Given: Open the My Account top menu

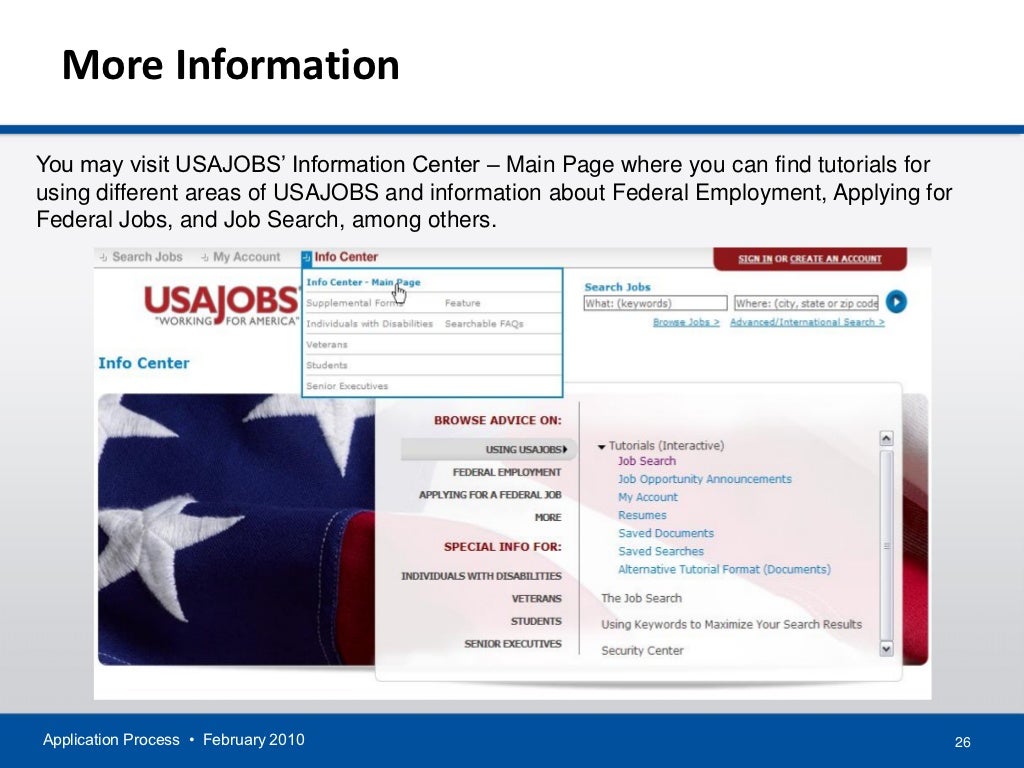Looking at the screenshot, I should click(x=246, y=257).
